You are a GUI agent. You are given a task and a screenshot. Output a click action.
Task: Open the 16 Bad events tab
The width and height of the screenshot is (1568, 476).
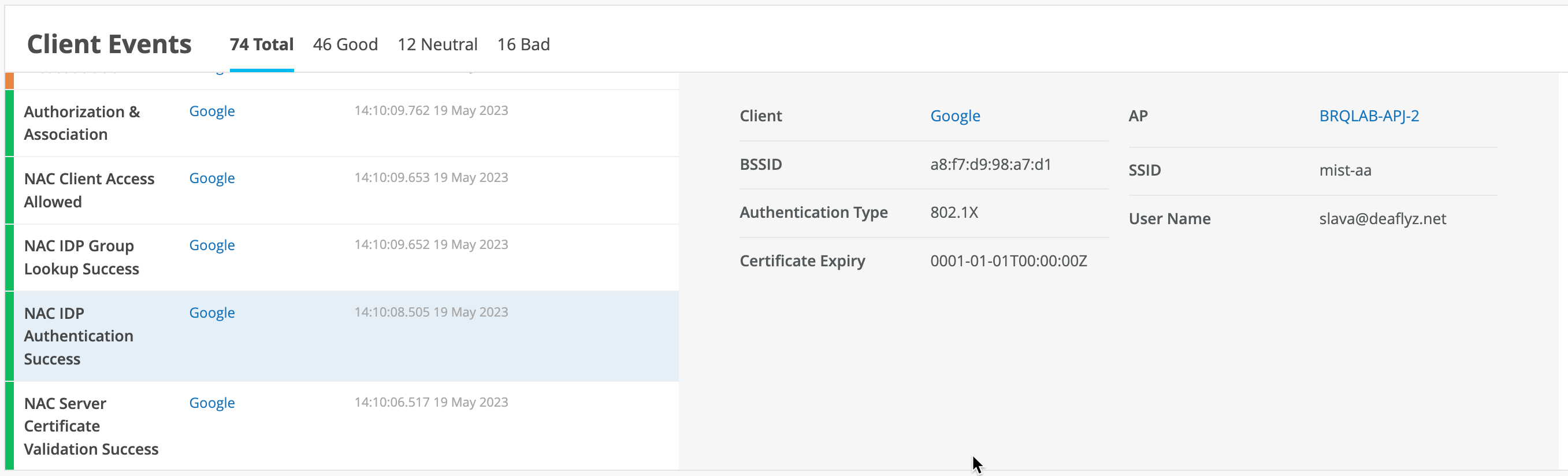point(523,44)
